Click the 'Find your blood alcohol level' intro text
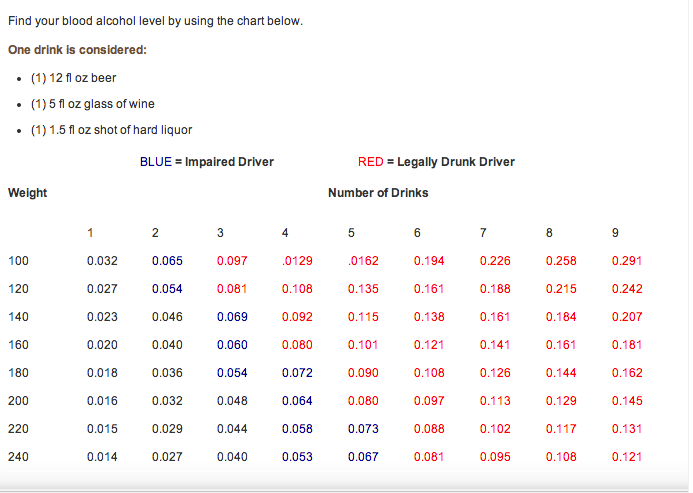Image resolution: width=693 pixels, height=493 pixels. click(154, 21)
